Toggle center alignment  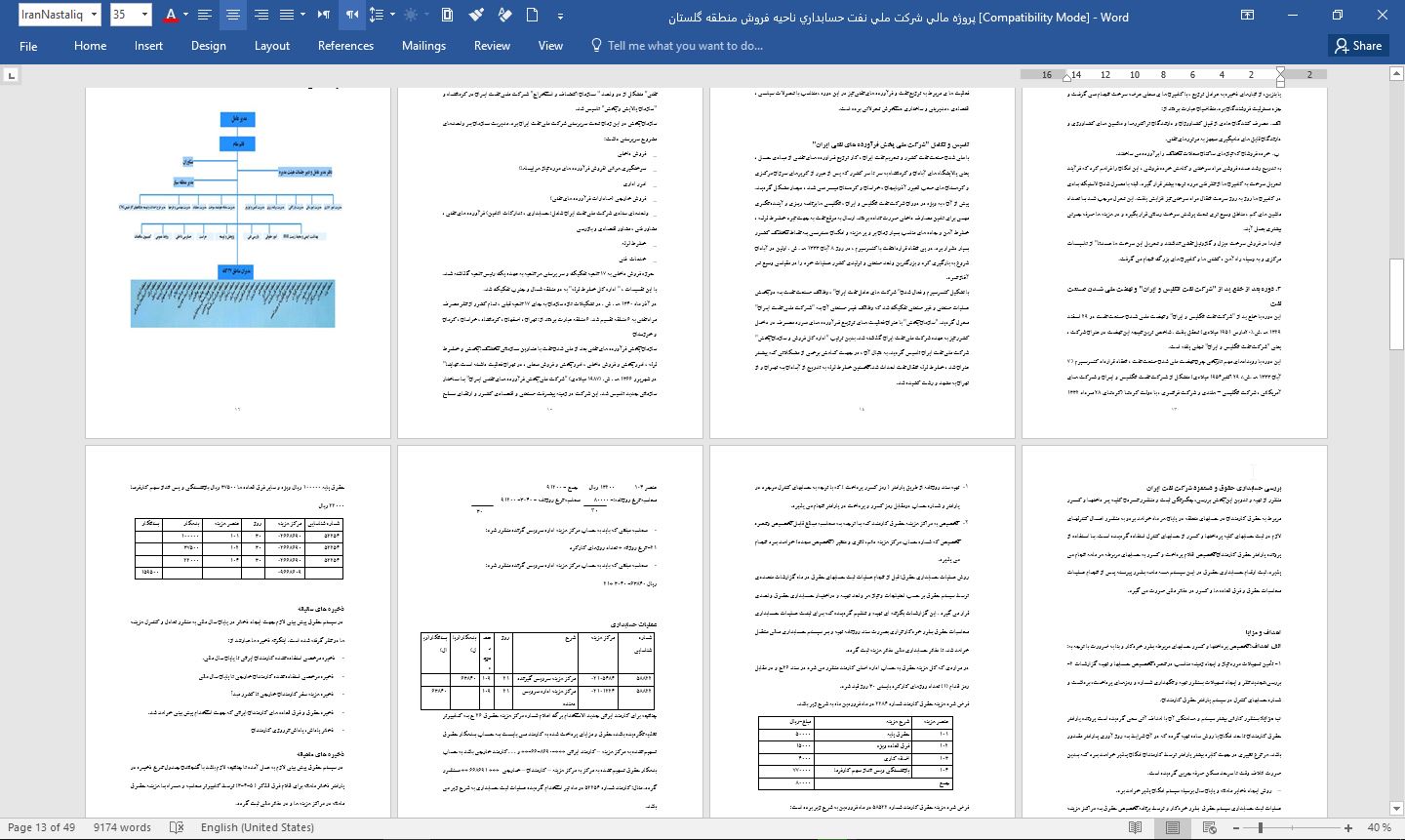[232, 15]
